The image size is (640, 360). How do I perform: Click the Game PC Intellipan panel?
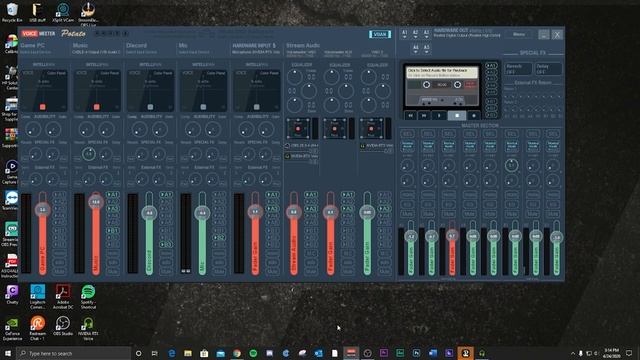(x=44, y=90)
